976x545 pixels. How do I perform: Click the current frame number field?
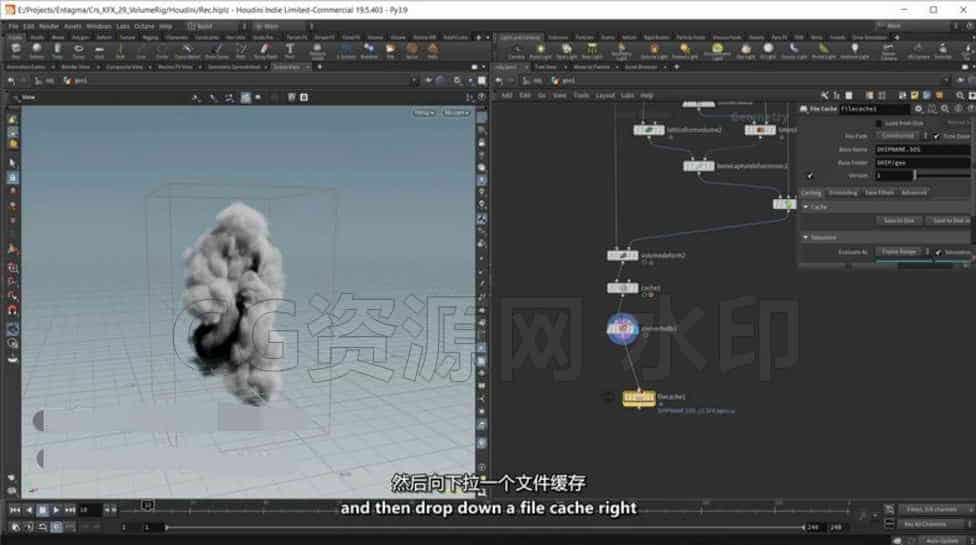click(89, 510)
